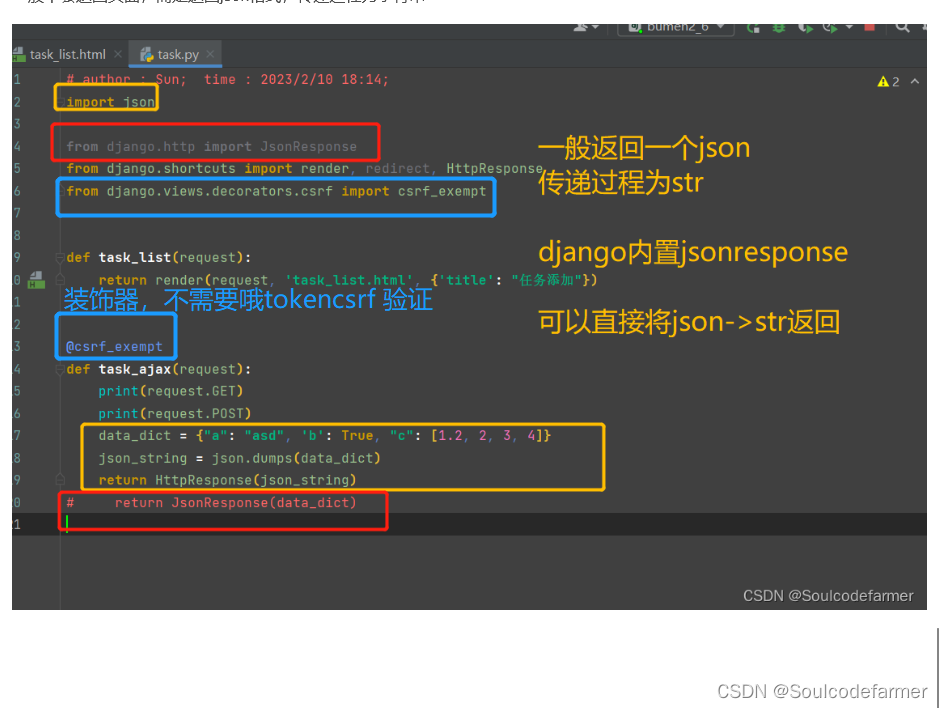943x708 pixels.
Task: Click 'print(request.GET)' line
Action: tap(171, 392)
